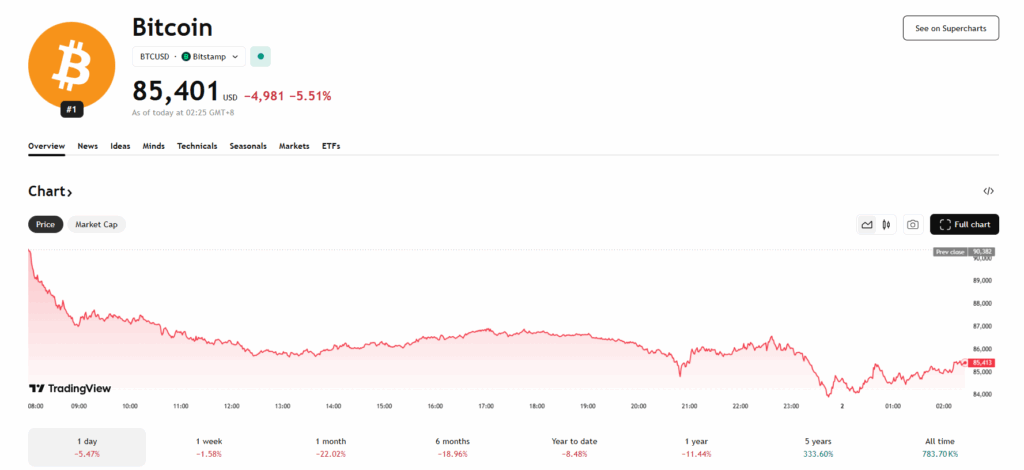Switch to the area chart style

[x=867, y=225]
